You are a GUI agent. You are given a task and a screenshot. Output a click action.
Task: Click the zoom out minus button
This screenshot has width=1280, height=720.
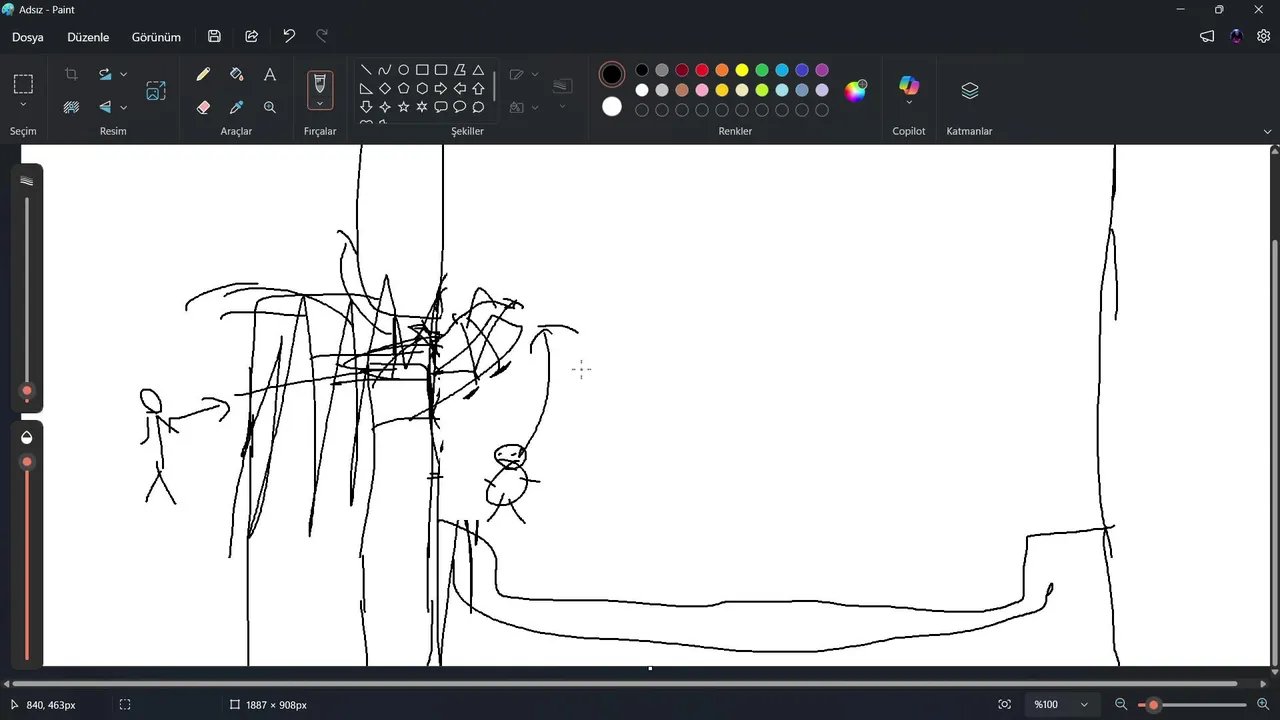pyautogui.click(x=1121, y=704)
